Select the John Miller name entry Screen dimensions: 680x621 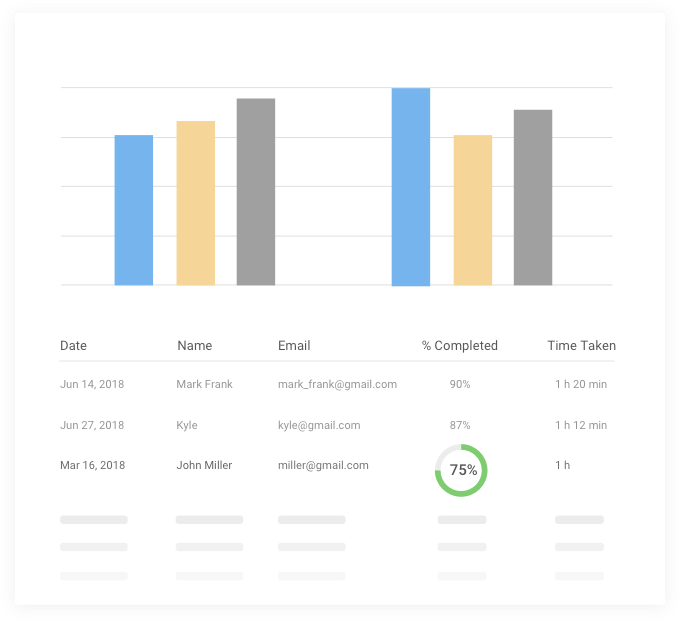[x=204, y=465]
